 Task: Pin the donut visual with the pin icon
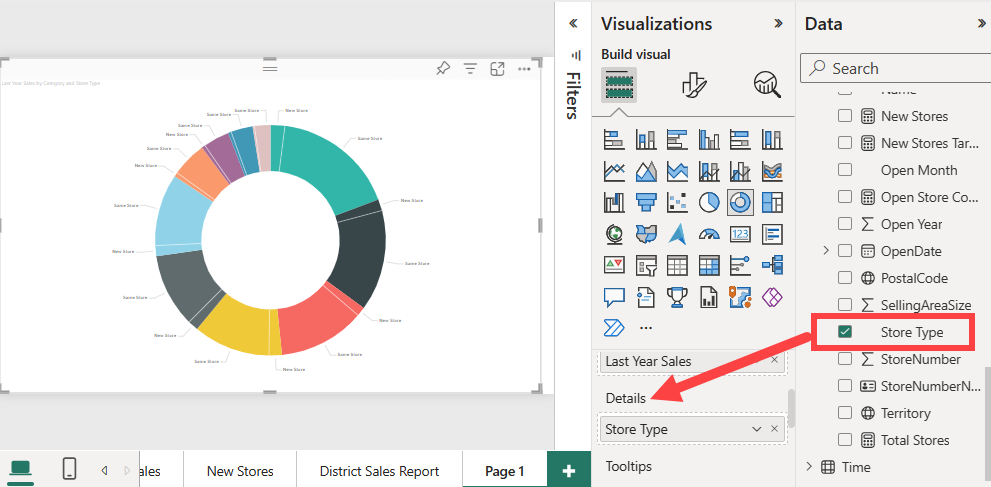443,68
